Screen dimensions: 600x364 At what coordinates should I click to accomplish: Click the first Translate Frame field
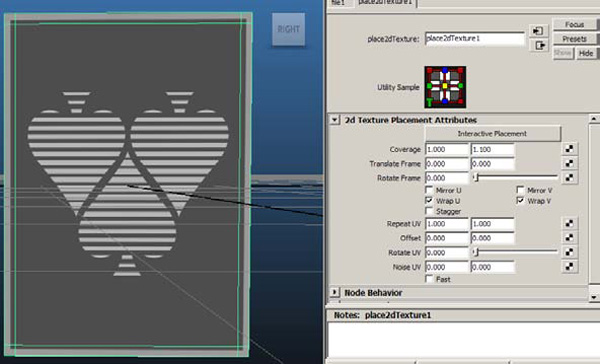click(447, 164)
